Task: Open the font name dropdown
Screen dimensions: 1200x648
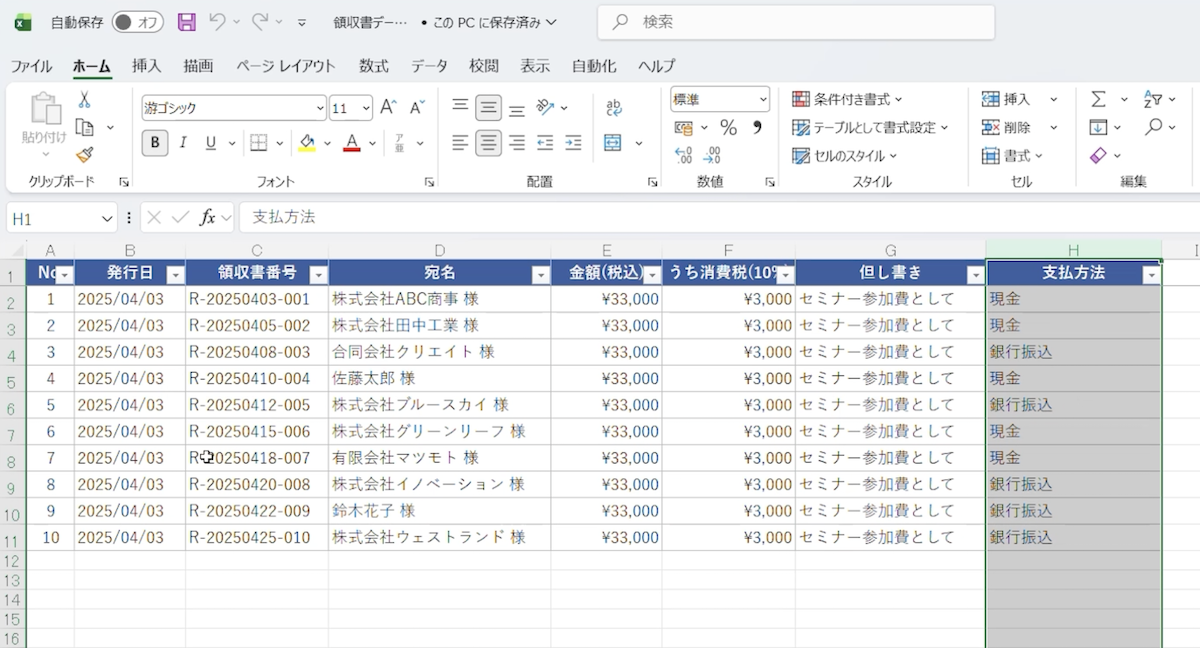Action: (x=320, y=107)
